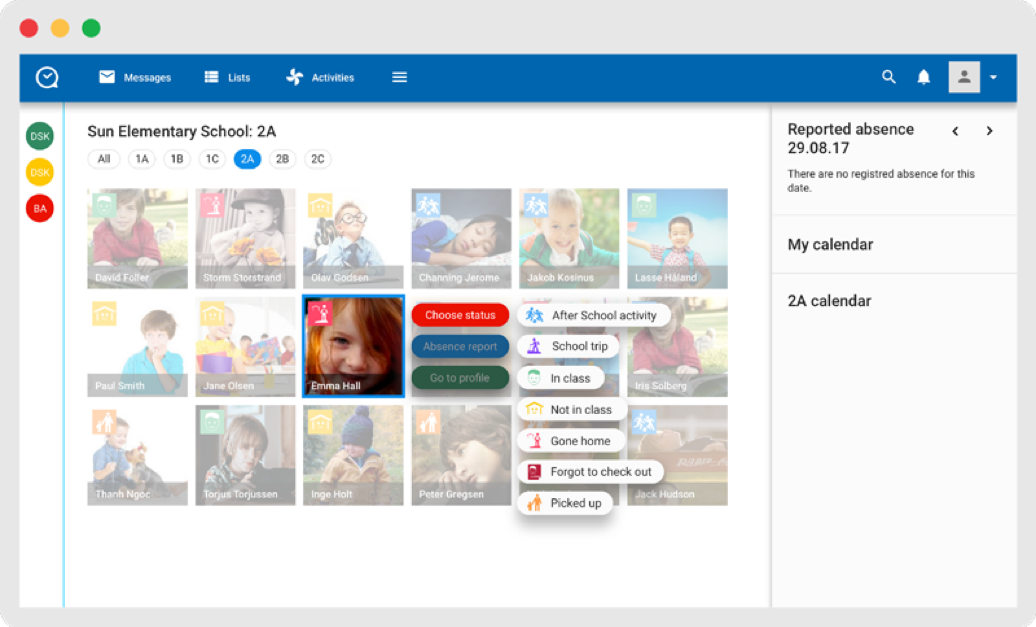The width and height of the screenshot is (1036, 627).
Task: Expand the 2A calendar section
Action: 829,301
